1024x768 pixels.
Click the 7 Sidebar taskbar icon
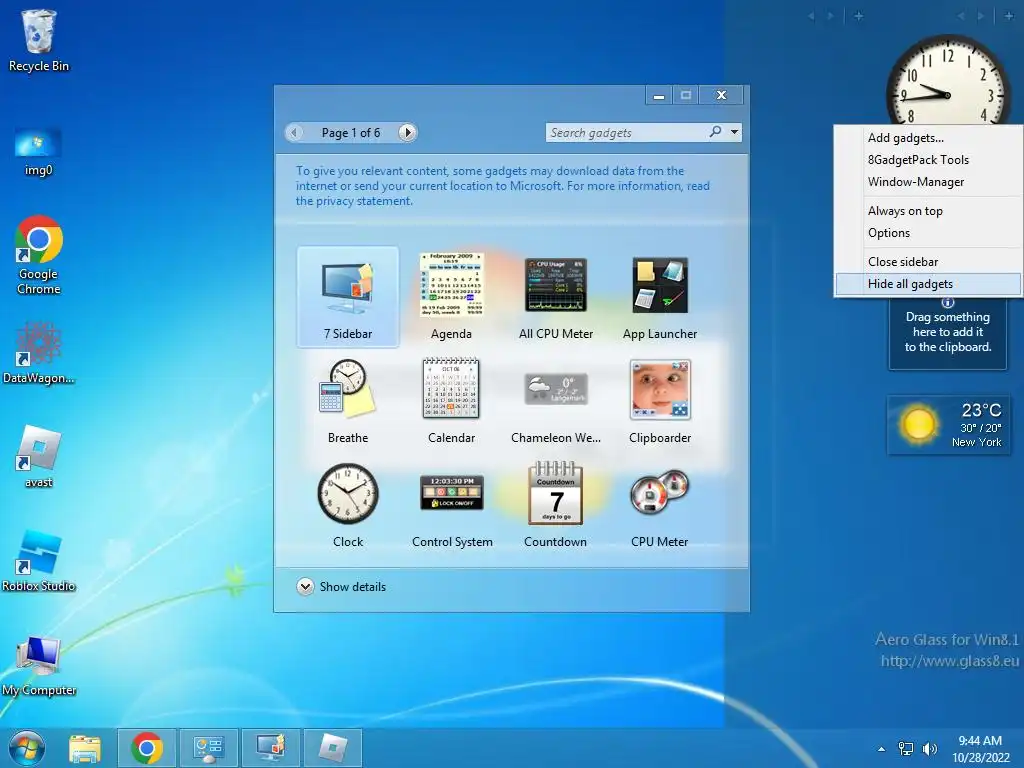point(271,748)
